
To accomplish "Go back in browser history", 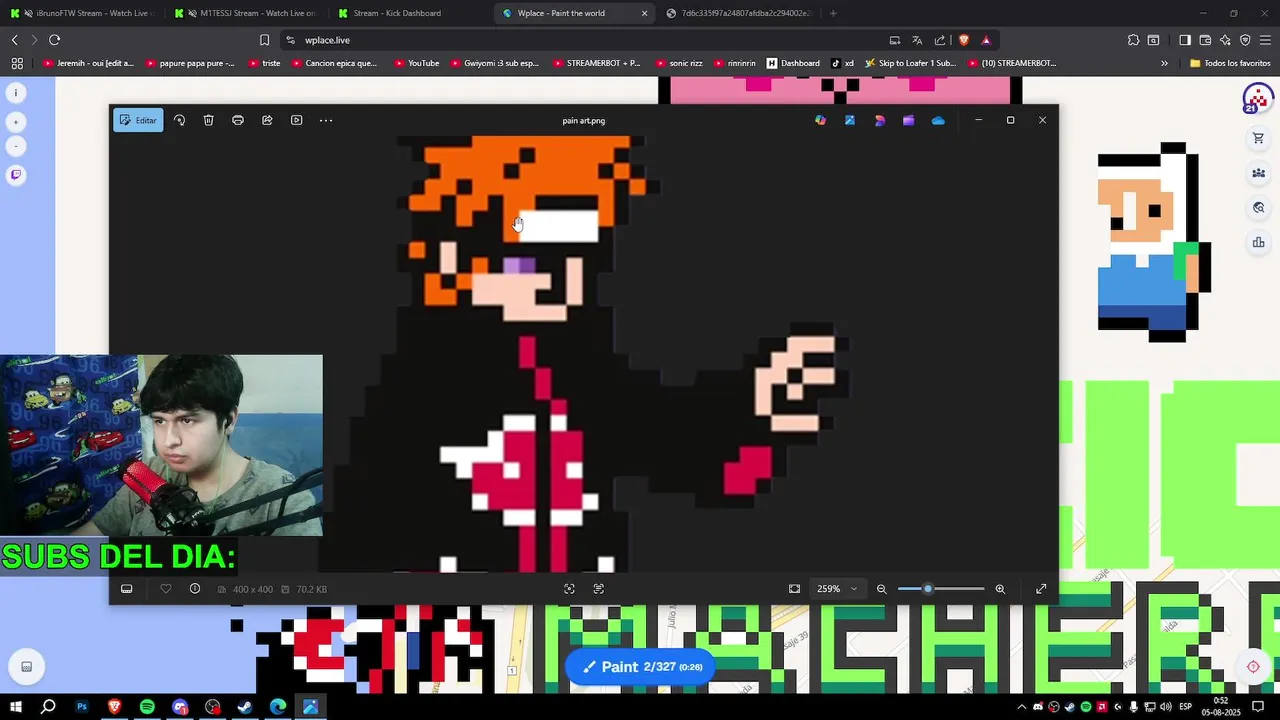I will (14, 40).
